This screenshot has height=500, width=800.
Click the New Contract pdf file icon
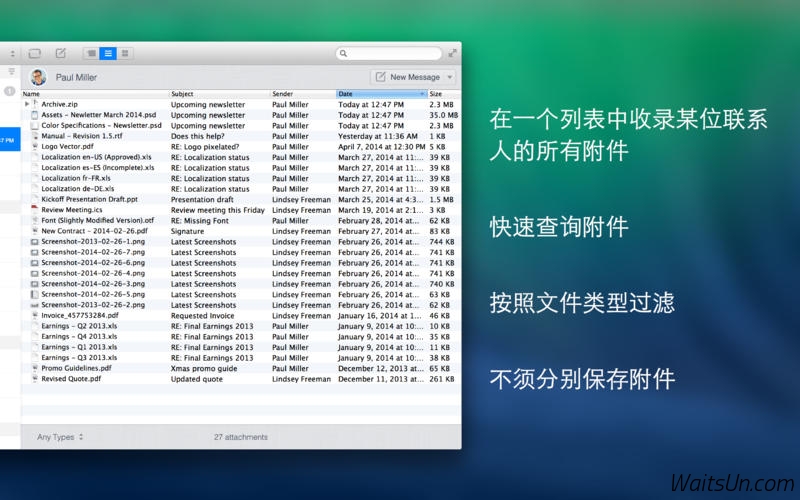tap(35, 231)
